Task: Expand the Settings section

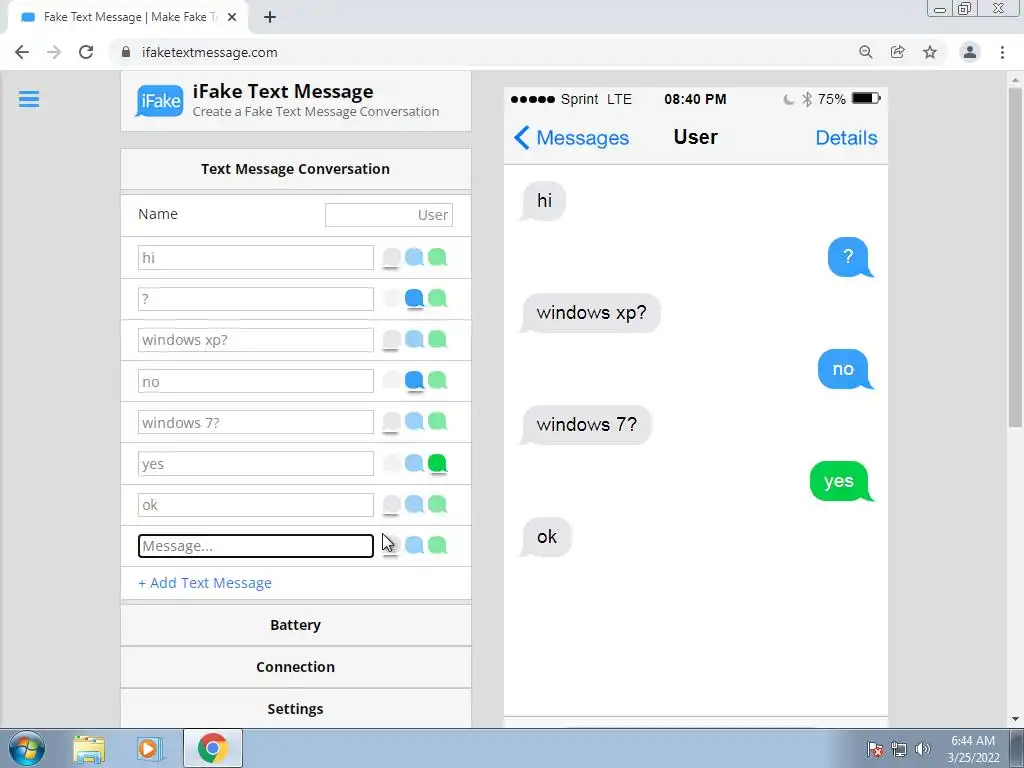Action: point(296,709)
